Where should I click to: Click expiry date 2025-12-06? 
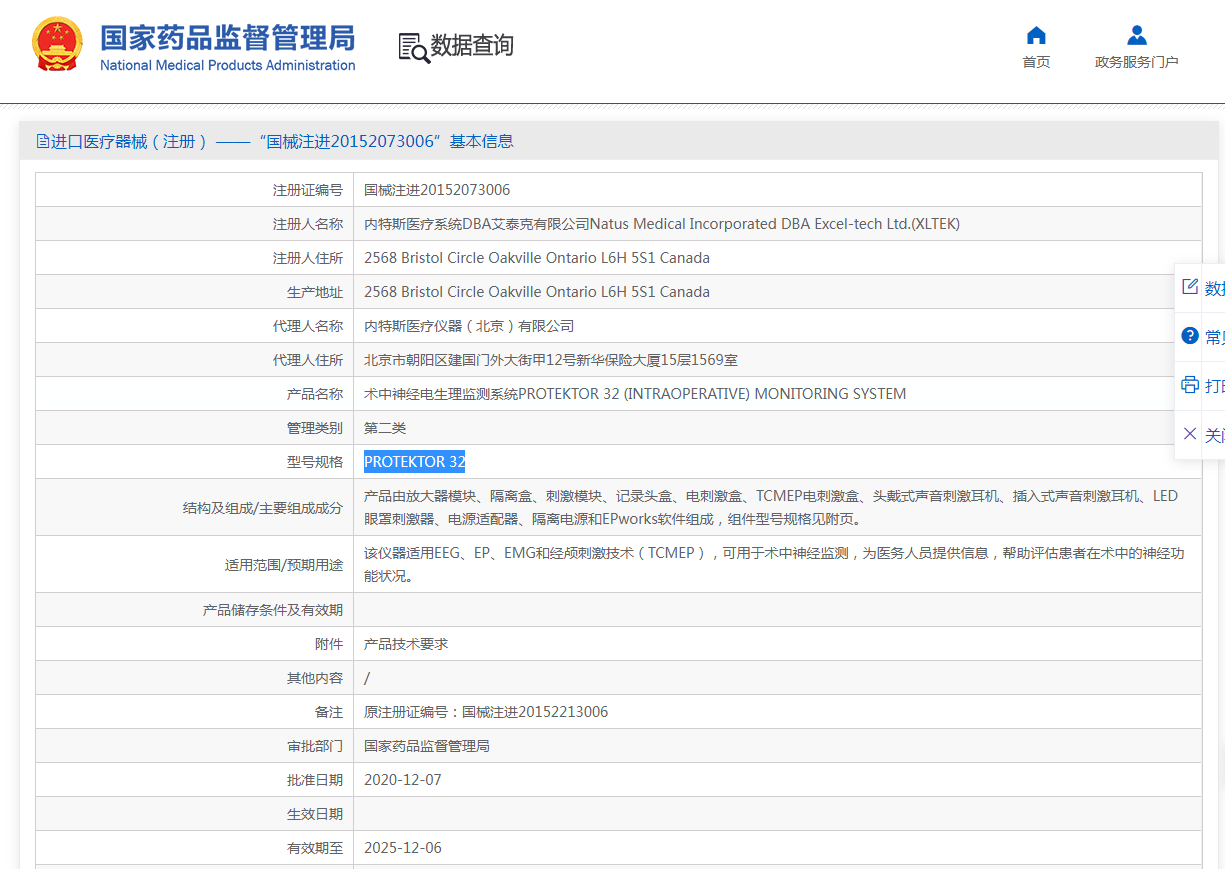403,848
